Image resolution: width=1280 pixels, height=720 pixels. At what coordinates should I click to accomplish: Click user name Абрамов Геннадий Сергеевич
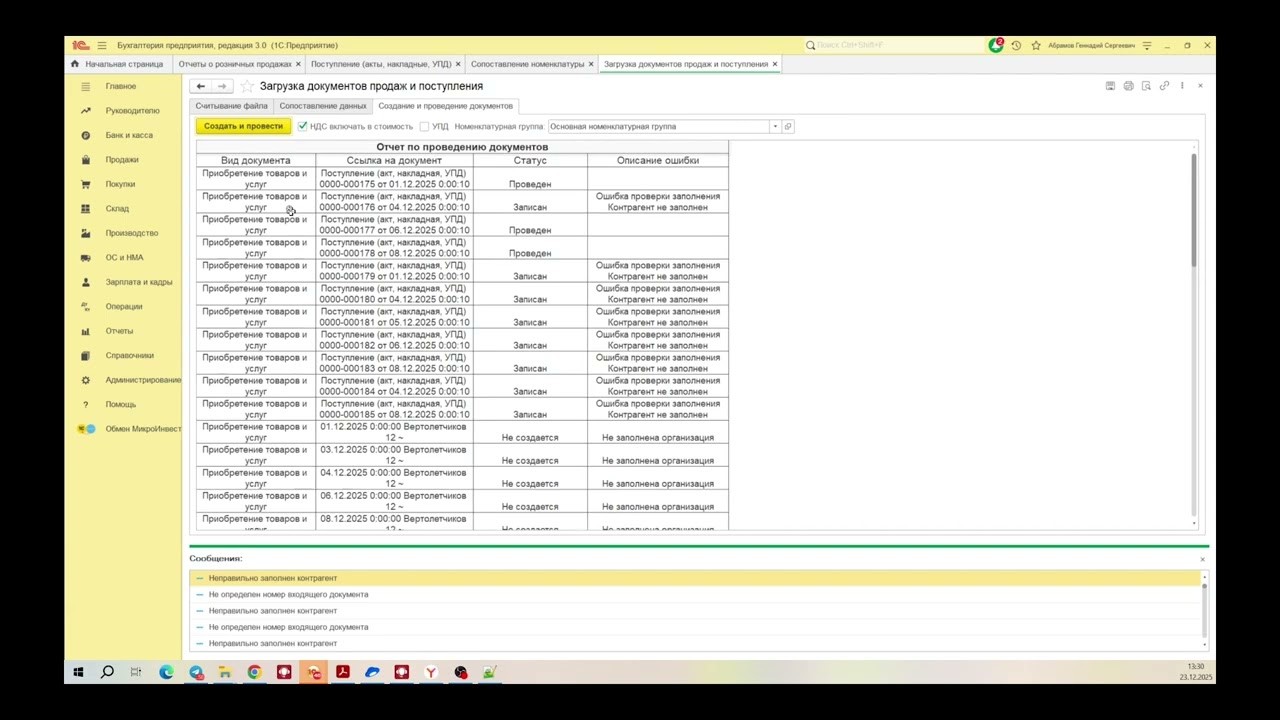tap(1092, 45)
